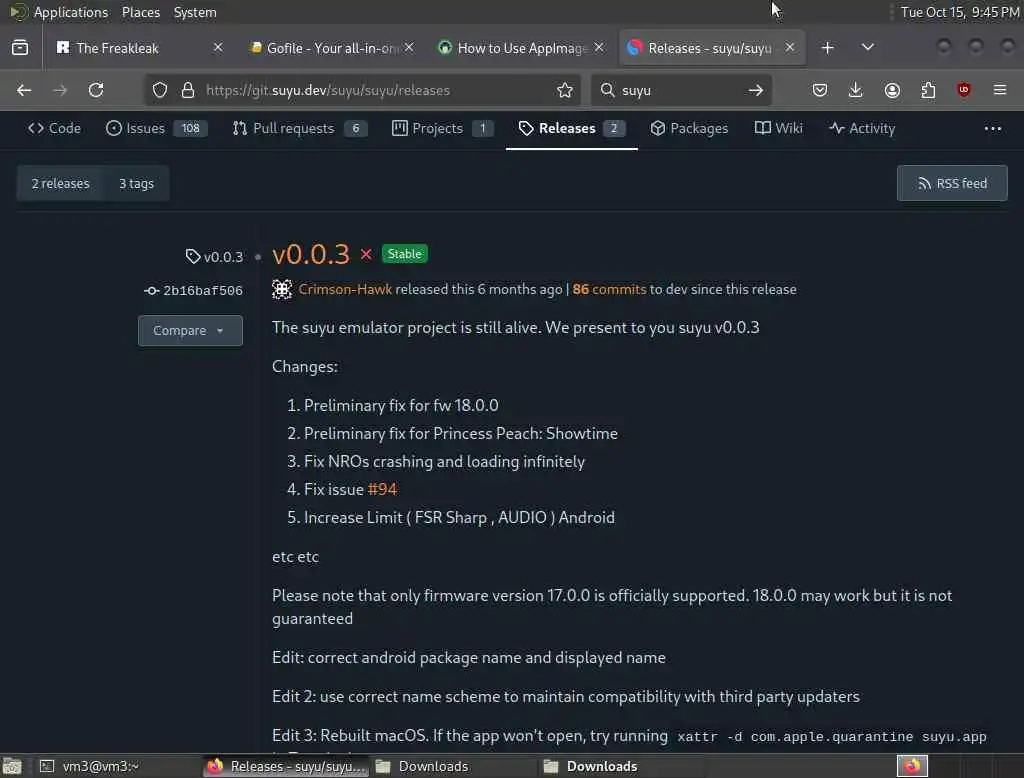
Task: Select the 2 releases button
Action: click(x=61, y=184)
